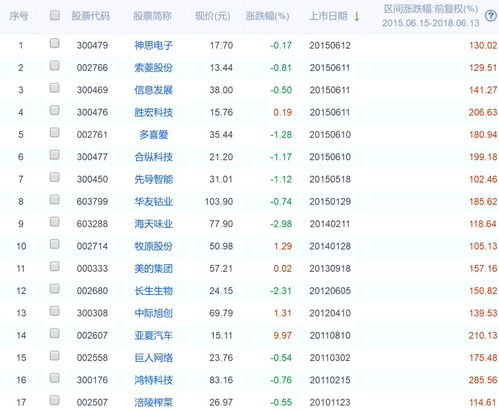
Task: Select checkbox for stock 002607
Action: [x=55, y=333]
